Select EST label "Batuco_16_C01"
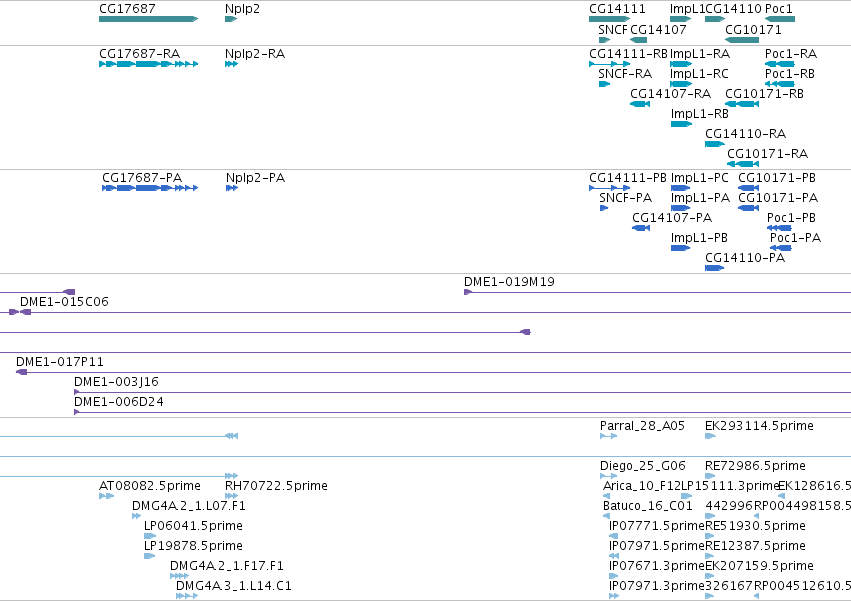This screenshot has height=601, width=851. [647, 505]
